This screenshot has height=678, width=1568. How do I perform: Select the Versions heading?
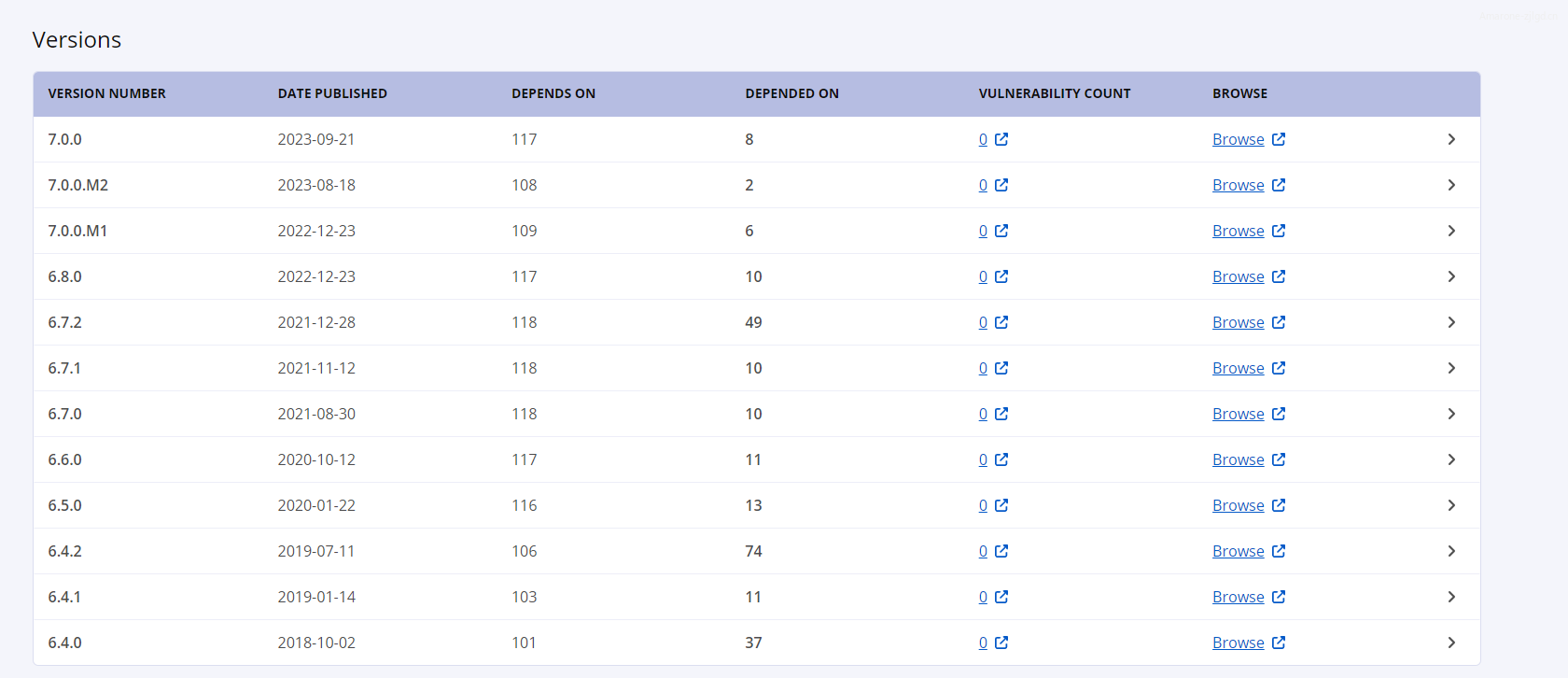(x=77, y=40)
